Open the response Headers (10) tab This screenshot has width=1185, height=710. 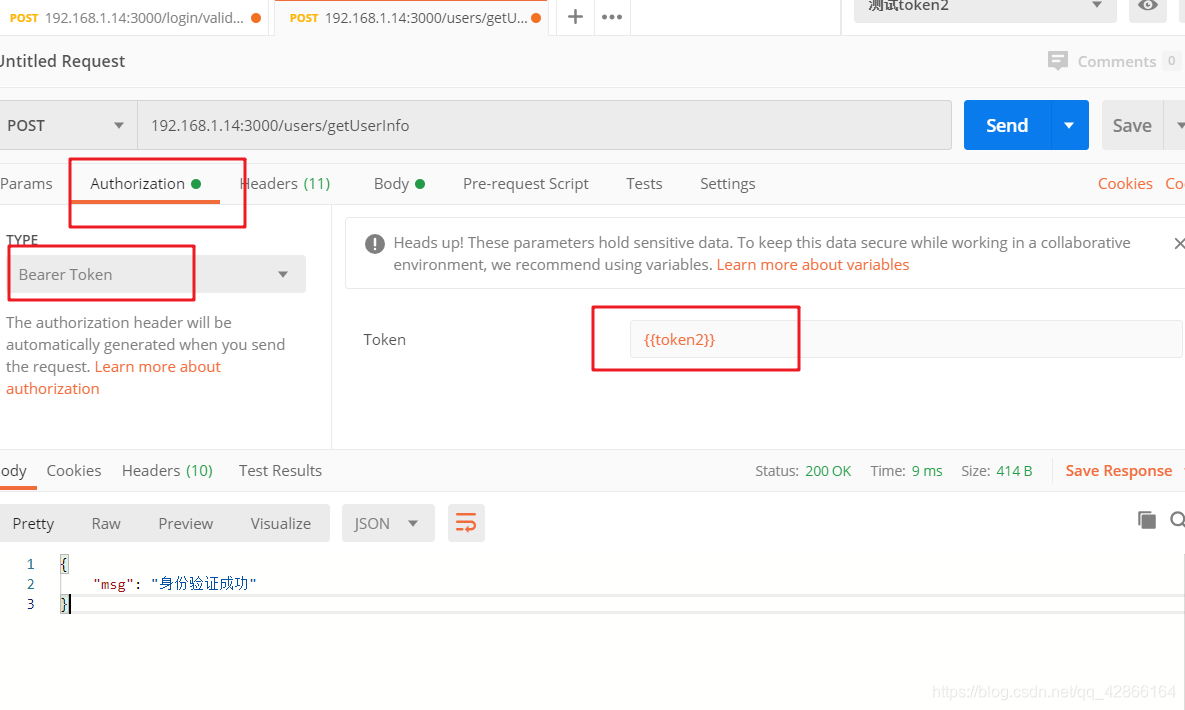point(167,470)
